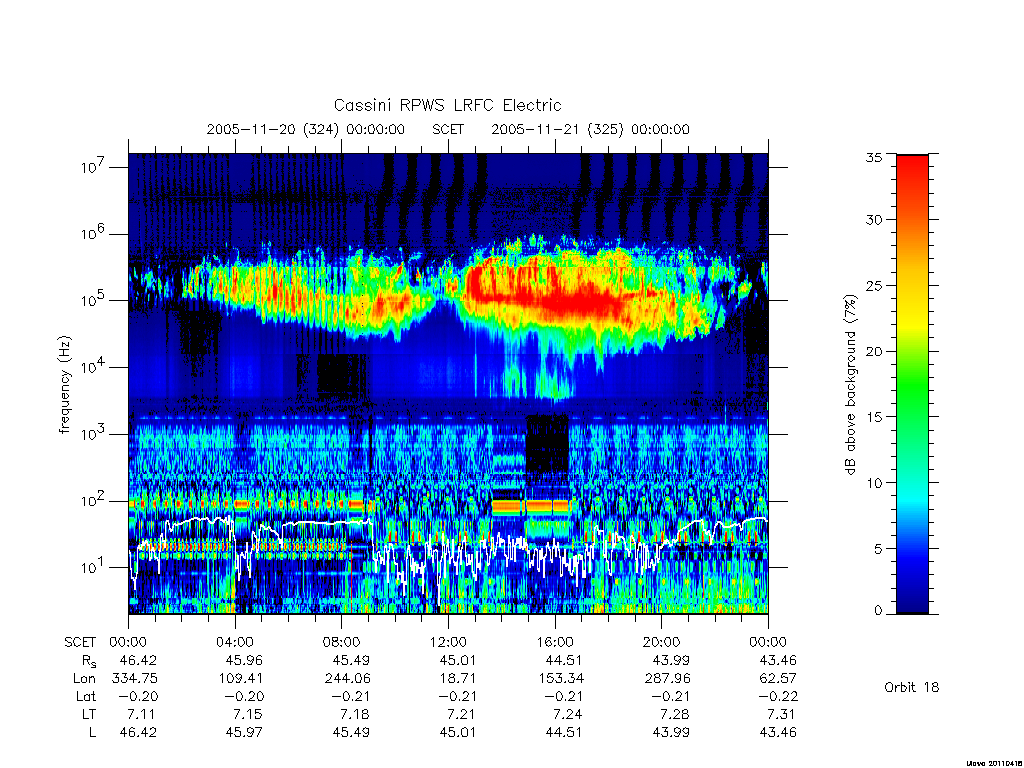
Task: Click the "12:00" time axis label
Action: point(448,642)
